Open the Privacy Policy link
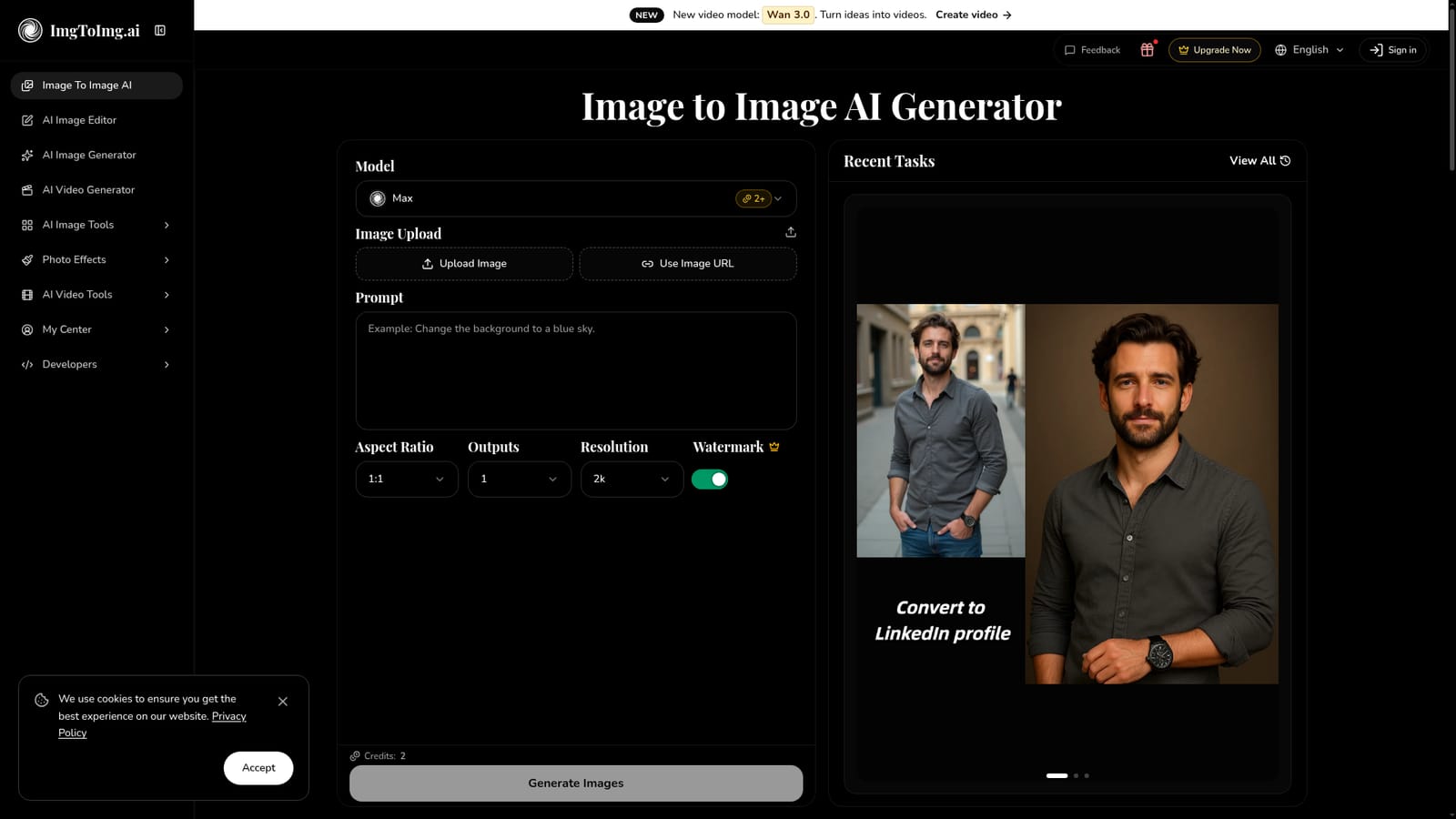Viewport: 1456px width, 819px height. click(152, 724)
